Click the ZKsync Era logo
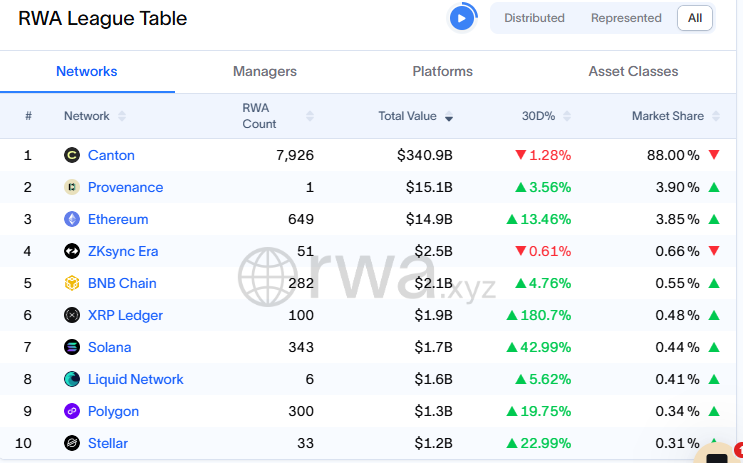 click(x=72, y=251)
